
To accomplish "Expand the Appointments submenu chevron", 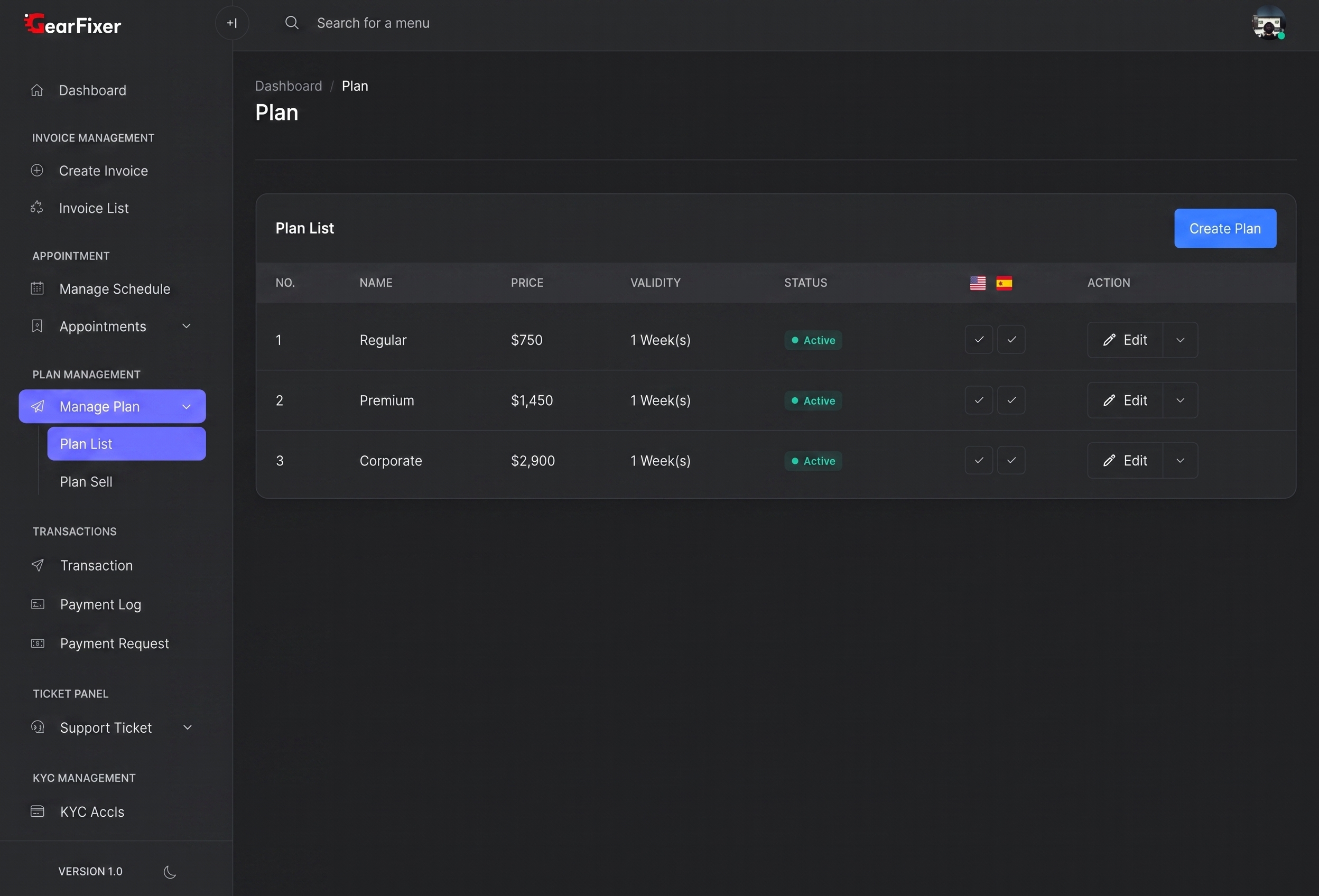I will [x=186, y=326].
